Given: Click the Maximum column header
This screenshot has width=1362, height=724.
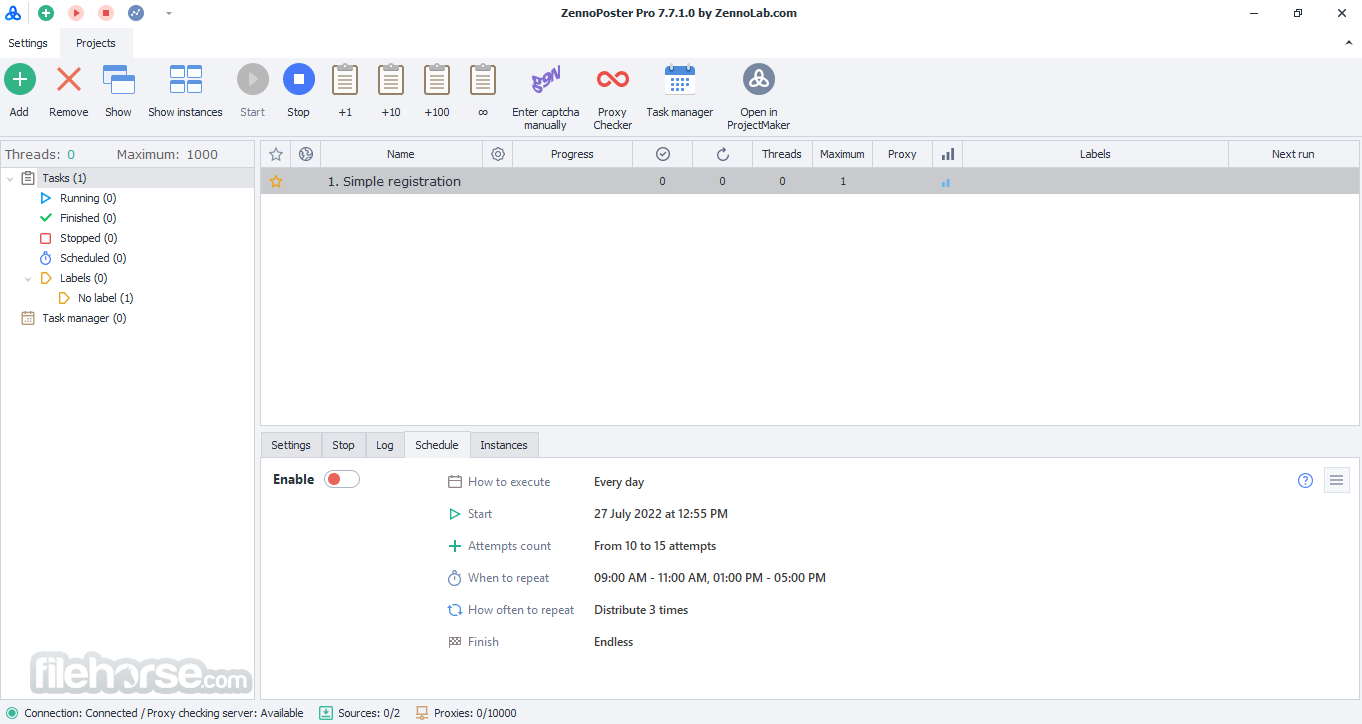Looking at the screenshot, I should tap(842, 154).
